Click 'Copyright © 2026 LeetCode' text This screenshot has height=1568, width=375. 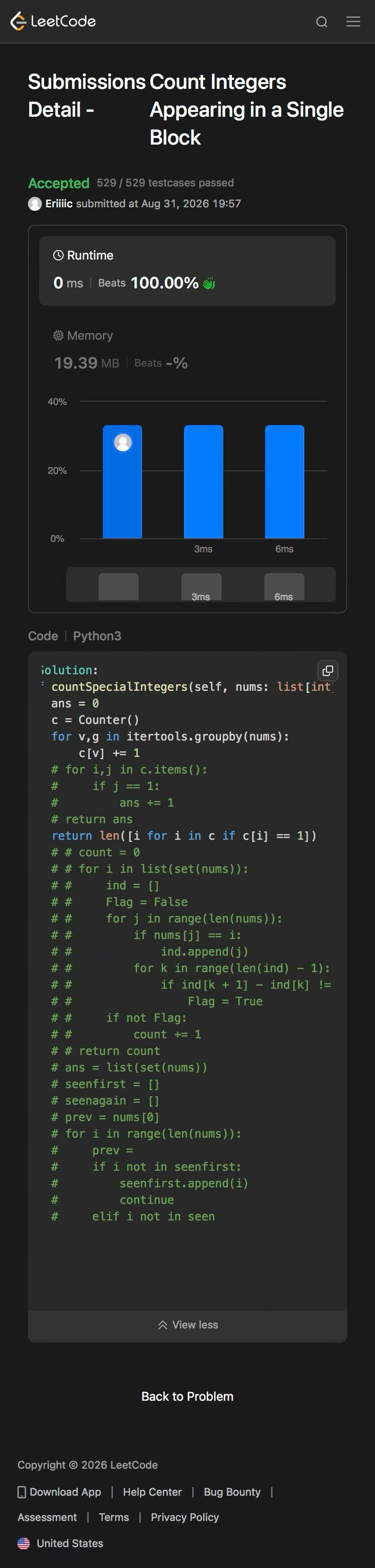click(88, 1465)
